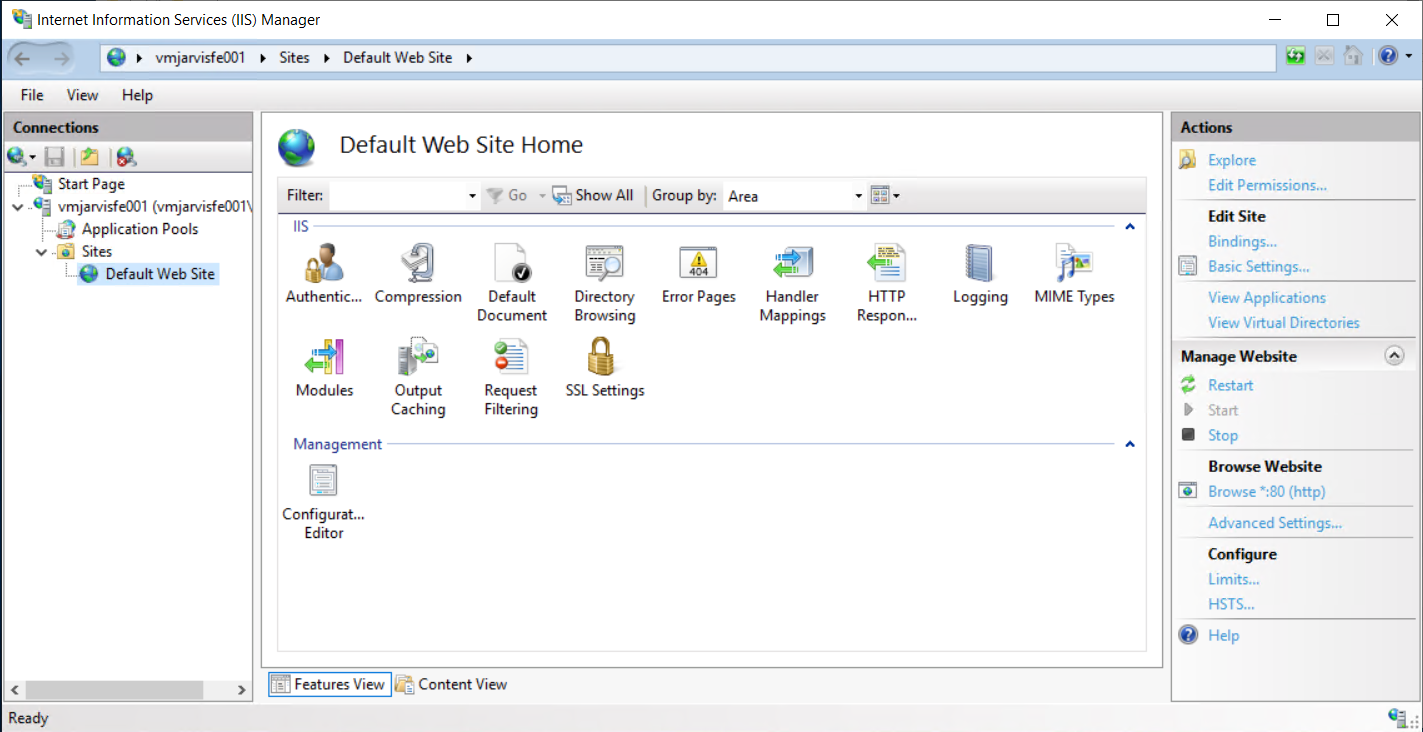The height and width of the screenshot is (732, 1423).
Task: Open Basic Settings link
Action: coord(1258,266)
